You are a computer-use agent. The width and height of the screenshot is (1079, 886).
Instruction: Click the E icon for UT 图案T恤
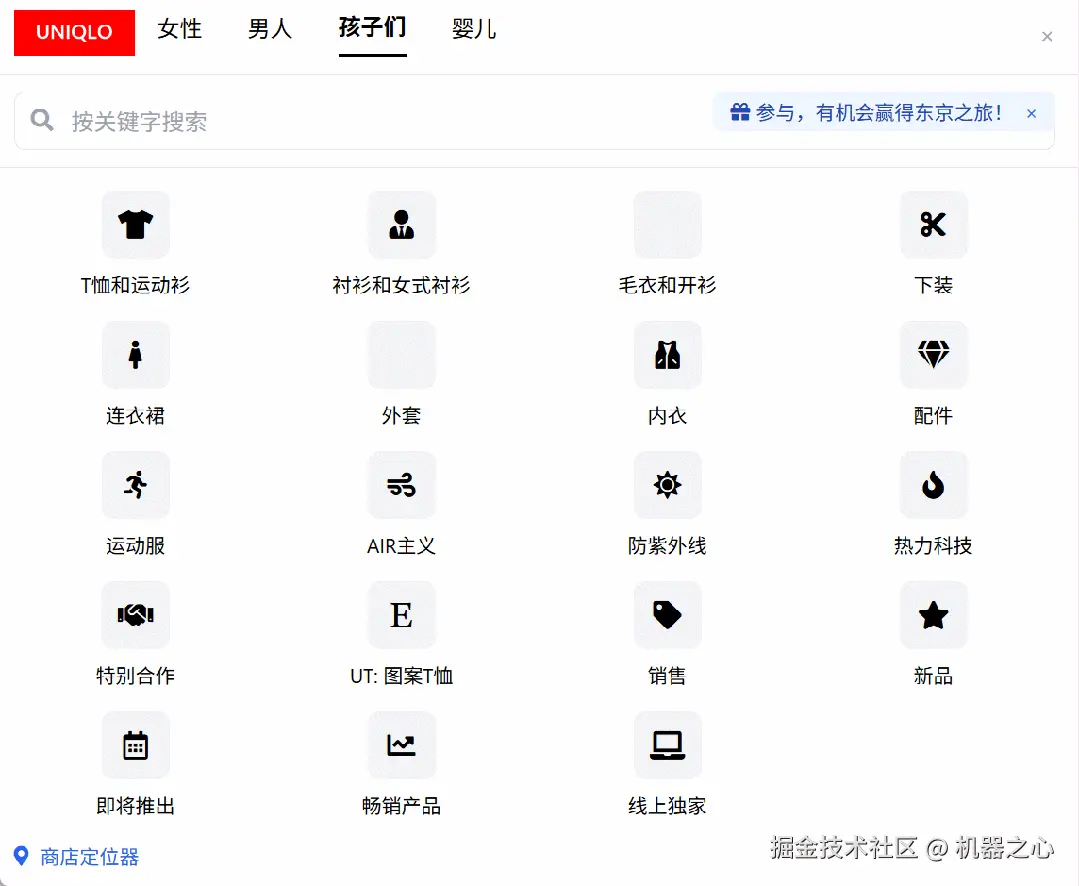click(x=401, y=615)
